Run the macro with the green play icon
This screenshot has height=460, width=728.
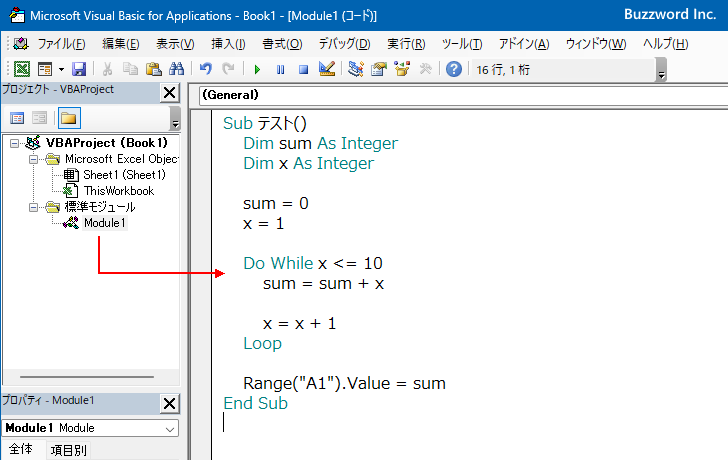pos(257,70)
